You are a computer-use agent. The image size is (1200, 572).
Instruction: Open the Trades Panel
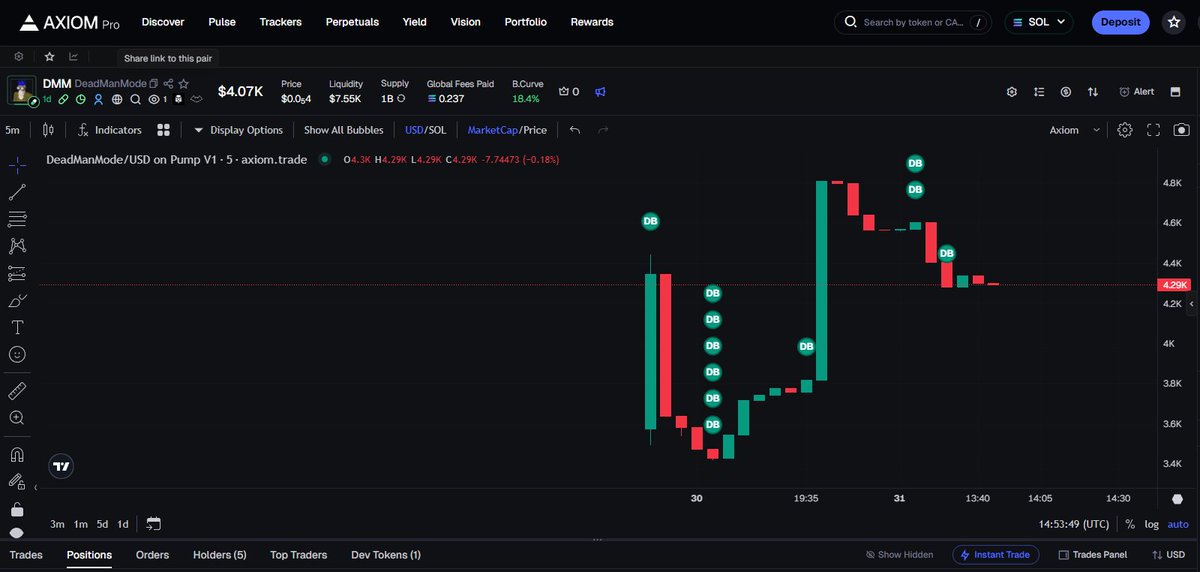1093,554
